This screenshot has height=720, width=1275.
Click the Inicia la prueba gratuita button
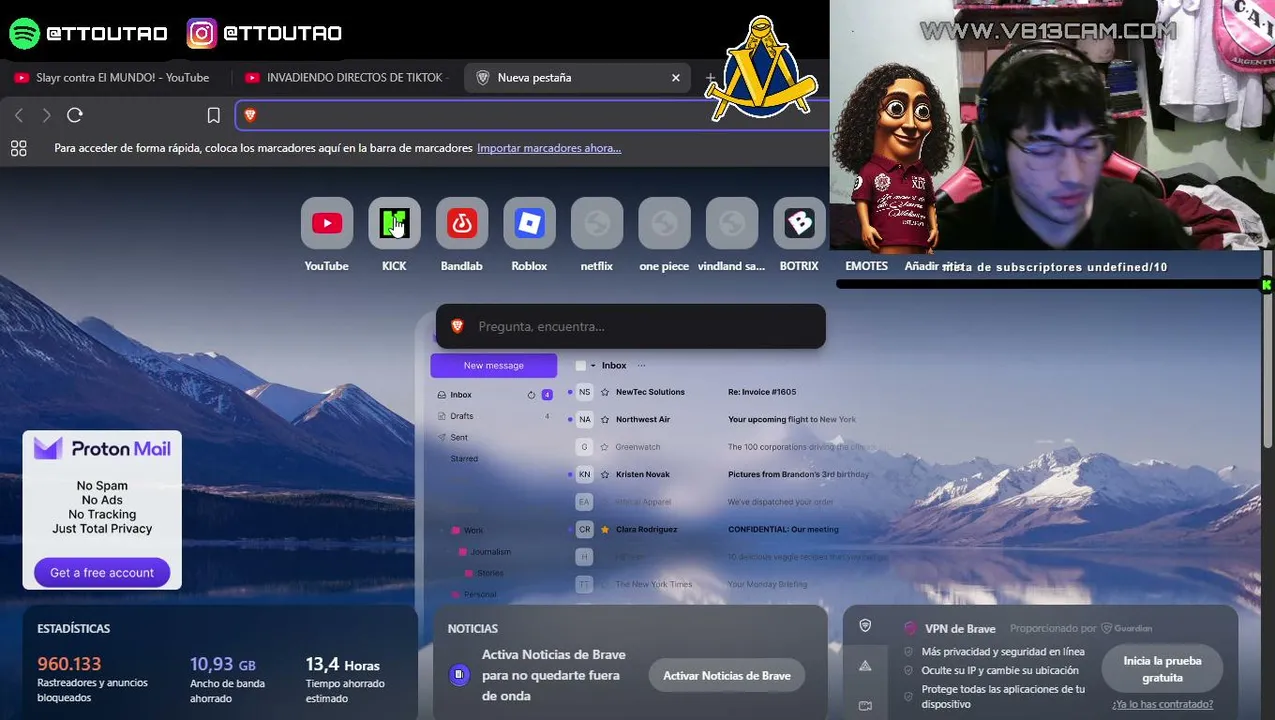coord(1162,669)
